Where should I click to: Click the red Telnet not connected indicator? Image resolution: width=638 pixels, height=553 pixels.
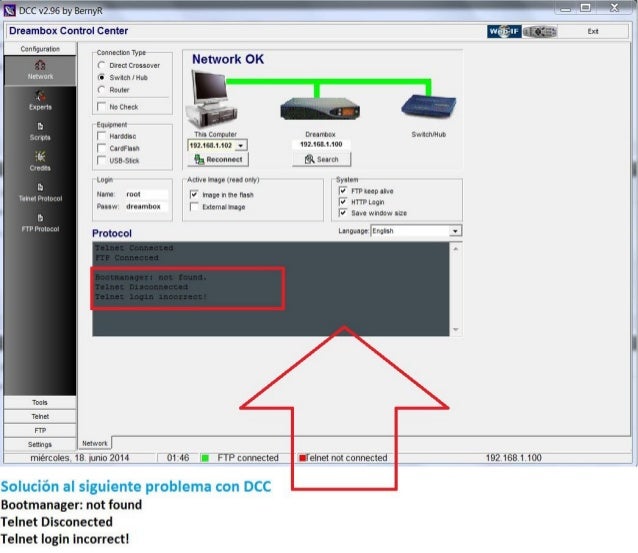[x=302, y=458]
